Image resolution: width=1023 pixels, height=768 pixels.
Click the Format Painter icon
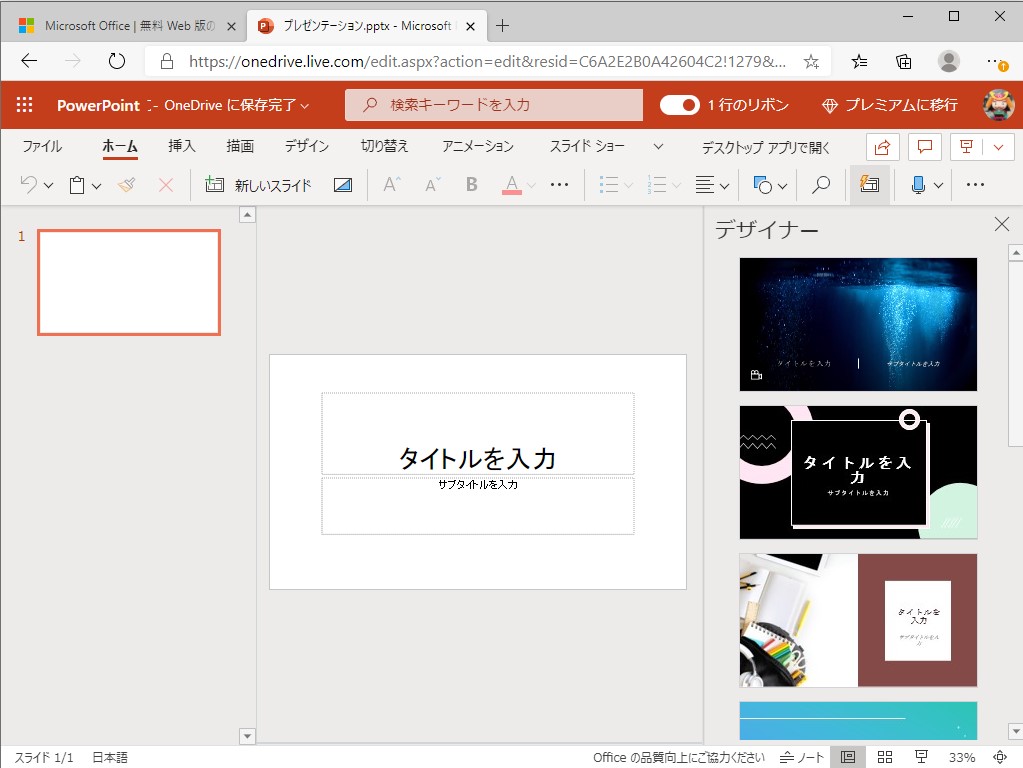(x=127, y=184)
